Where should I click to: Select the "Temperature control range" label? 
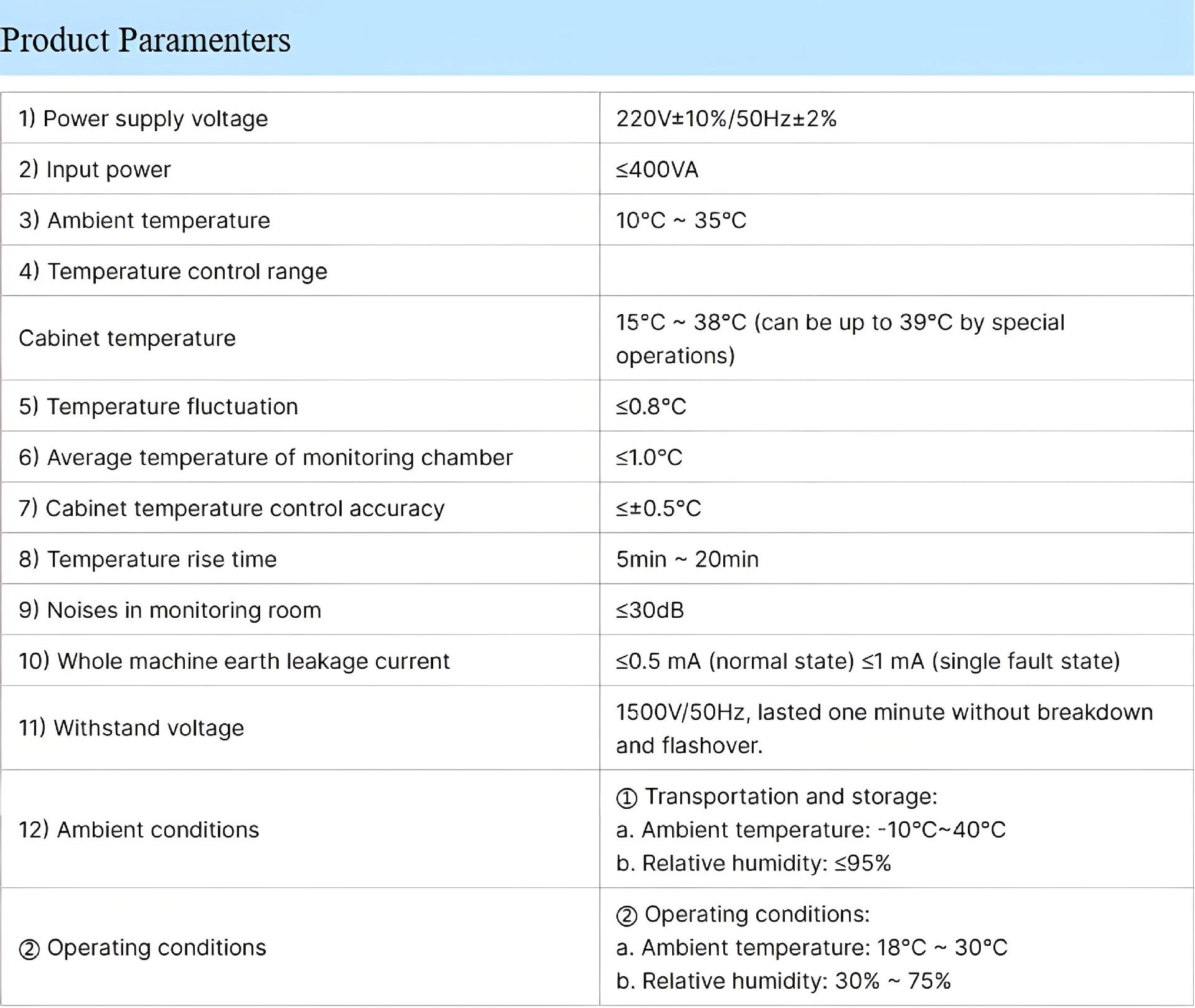(x=173, y=271)
